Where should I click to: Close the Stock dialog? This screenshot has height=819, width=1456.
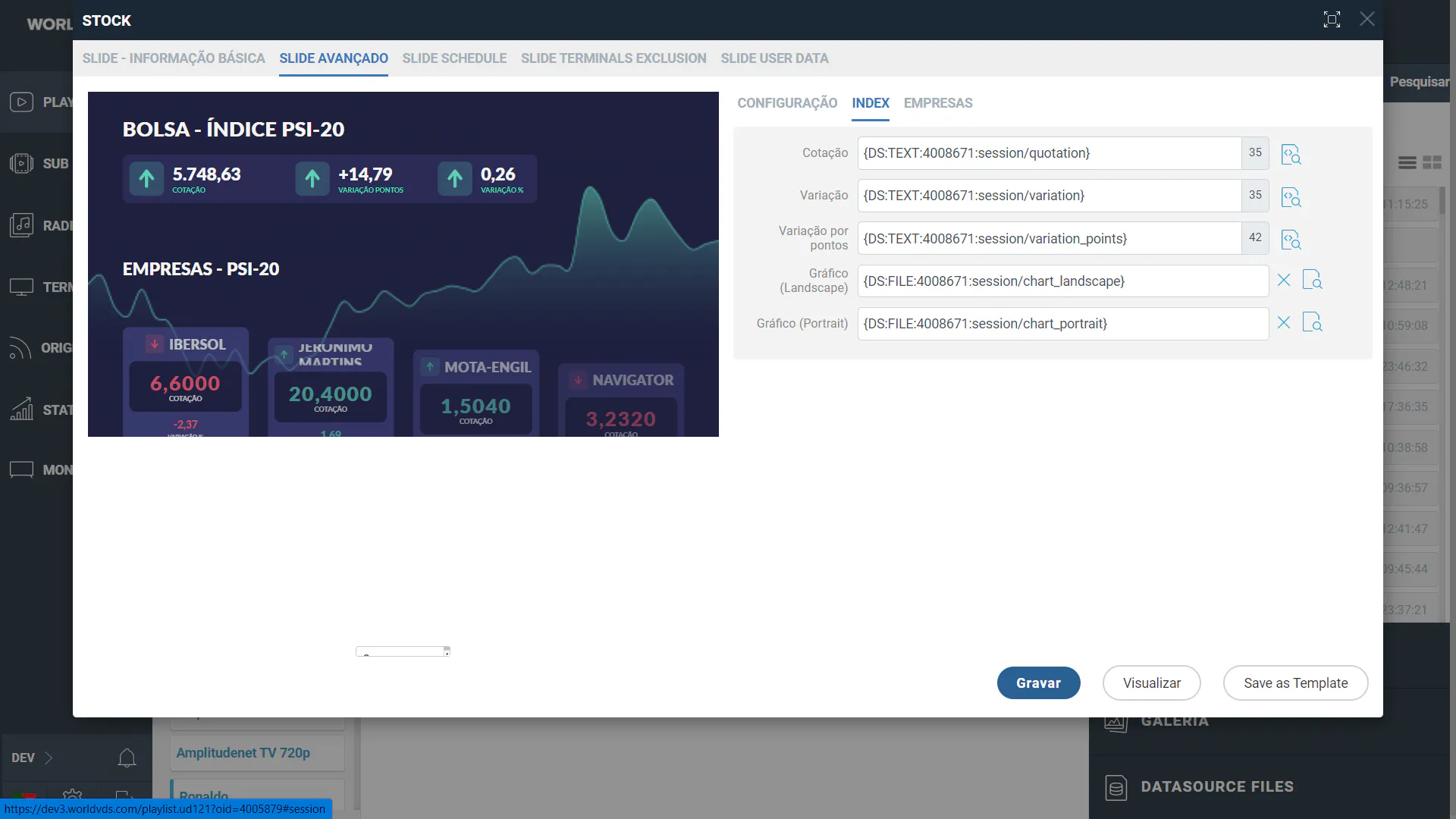pos(1367,19)
